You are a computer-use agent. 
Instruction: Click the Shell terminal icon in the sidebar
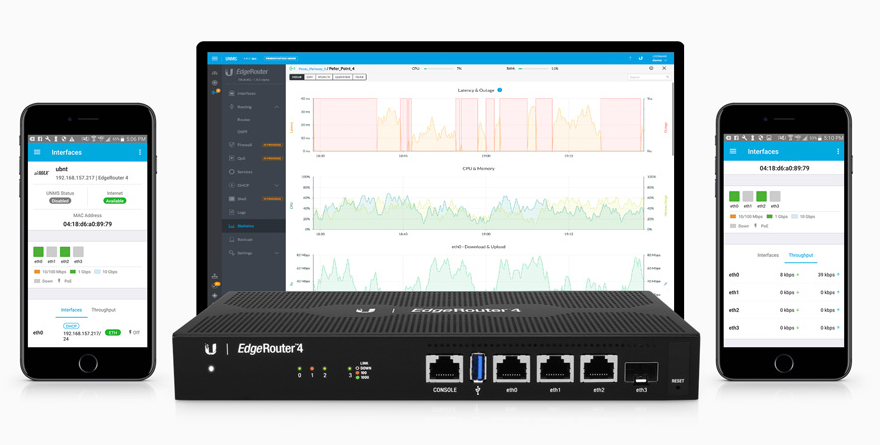[232, 199]
